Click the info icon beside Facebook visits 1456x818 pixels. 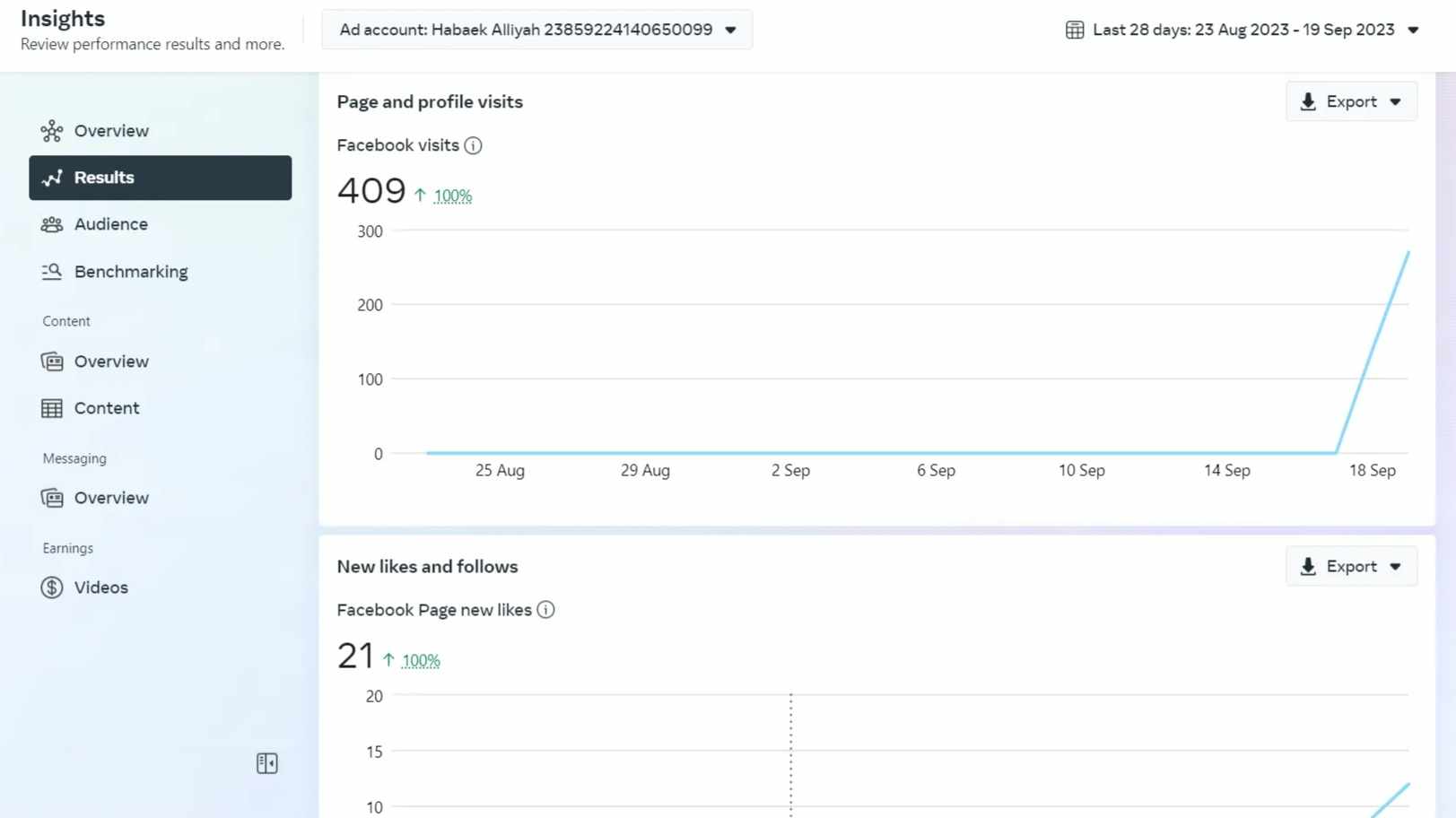[x=473, y=145]
